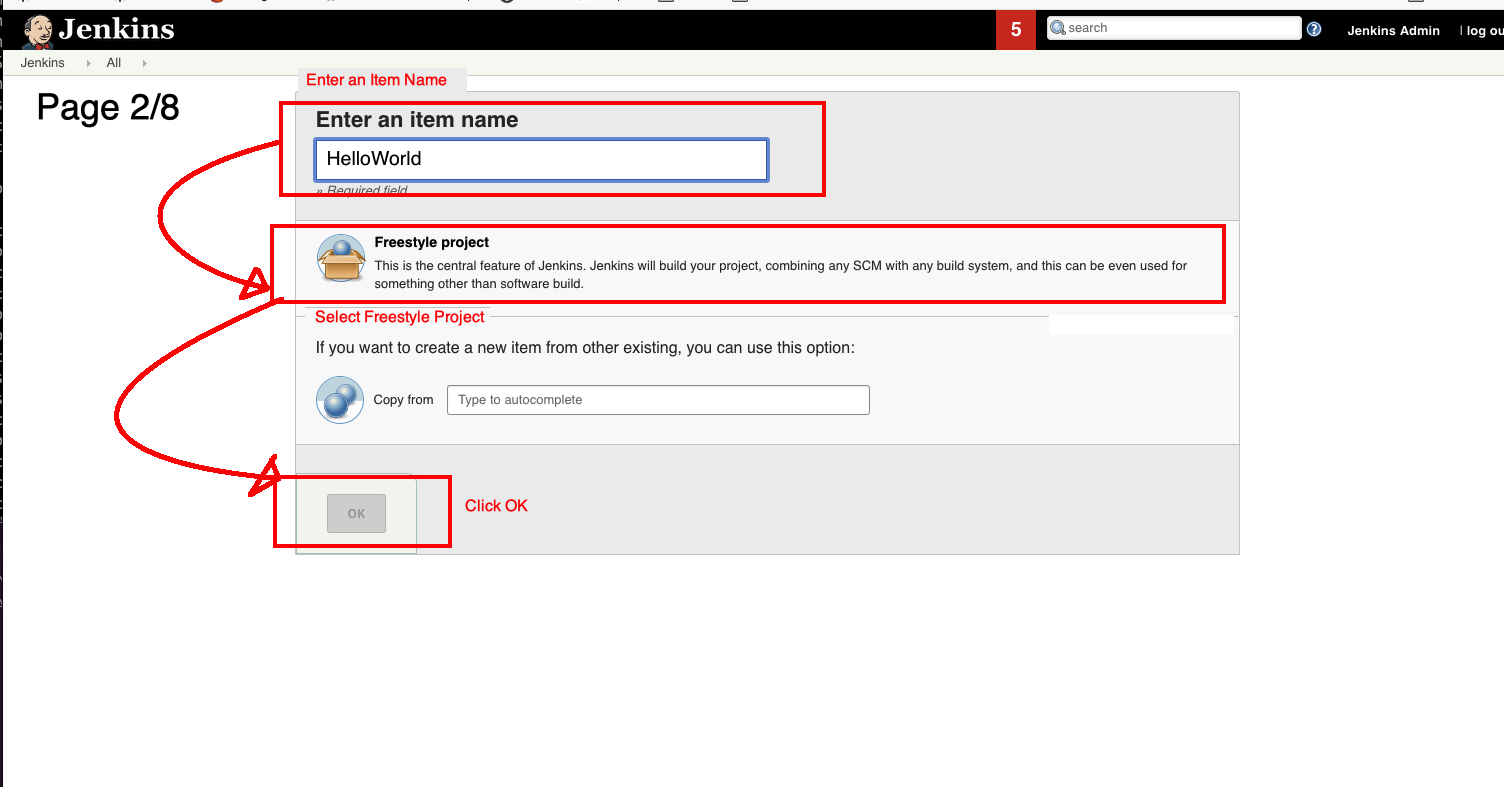Click the item name field containing HelloWorld

[x=541, y=159]
